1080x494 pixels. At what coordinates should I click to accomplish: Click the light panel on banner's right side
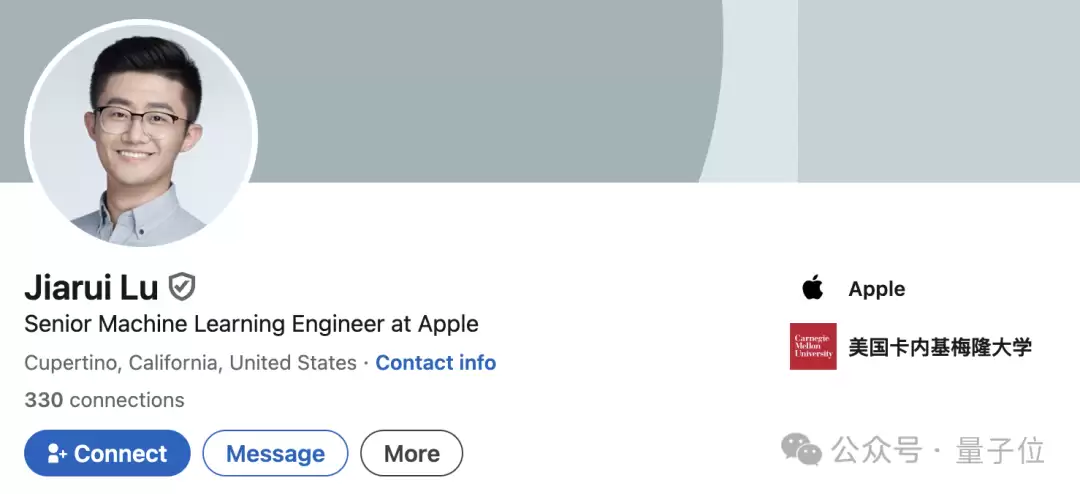pos(938,90)
